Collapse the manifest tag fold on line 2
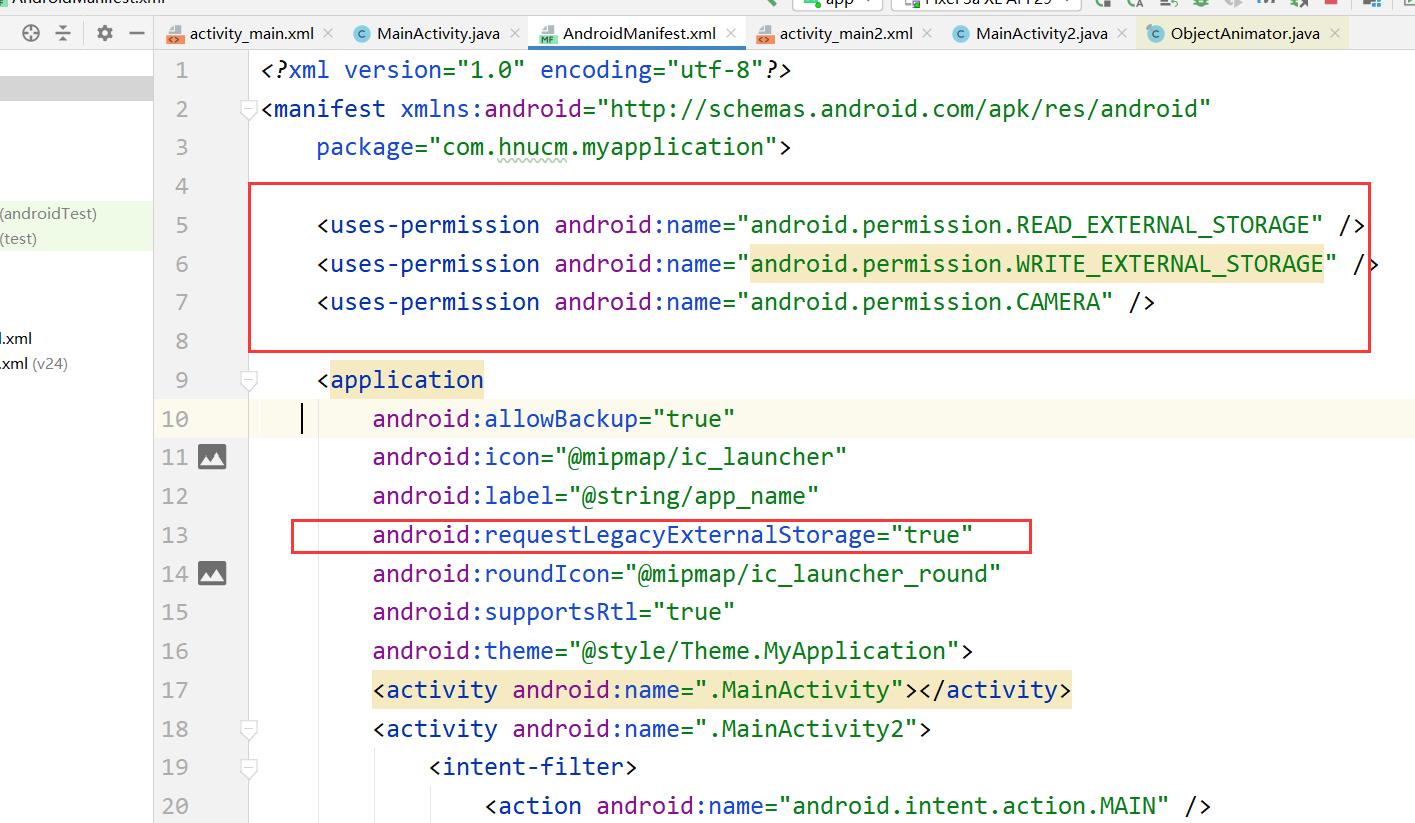1415x823 pixels. tap(249, 109)
